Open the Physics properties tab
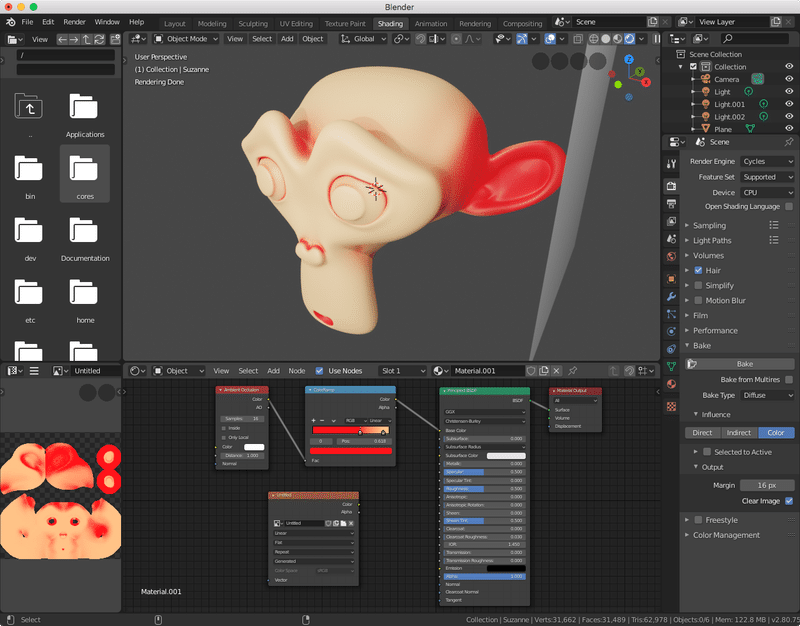The width and height of the screenshot is (800, 626). (x=671, y=331)
